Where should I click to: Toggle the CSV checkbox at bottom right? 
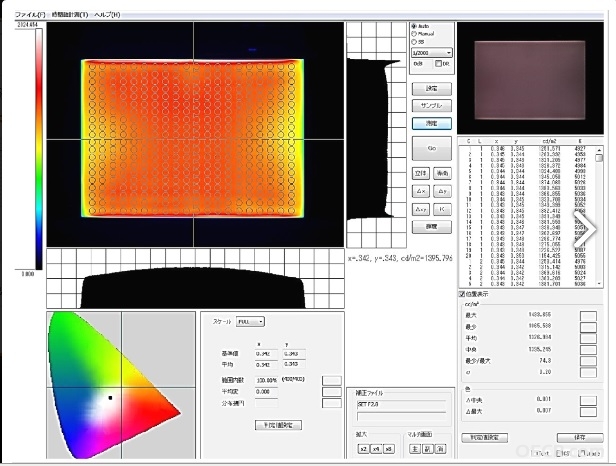(x=559, y=453)
